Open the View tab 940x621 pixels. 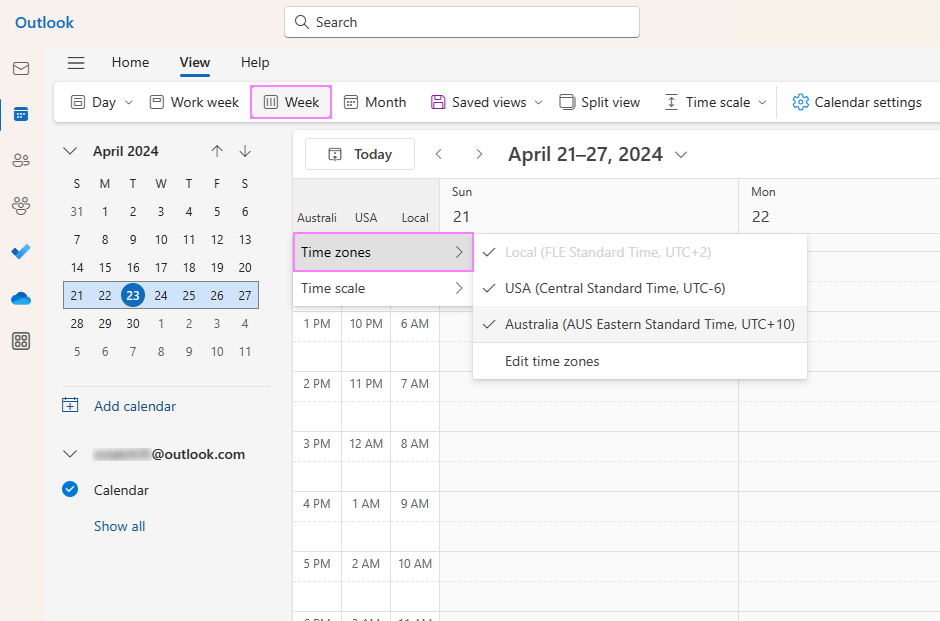click(195, 62)
